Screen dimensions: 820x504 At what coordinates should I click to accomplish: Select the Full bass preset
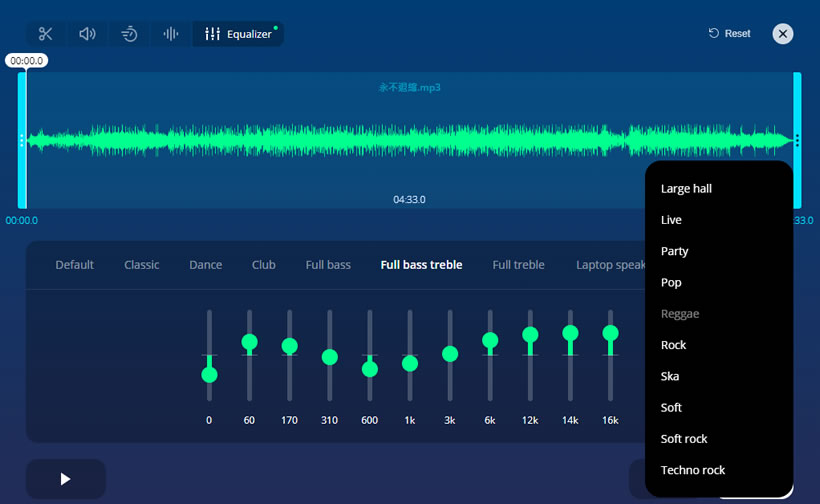click(x=328, y=265)
